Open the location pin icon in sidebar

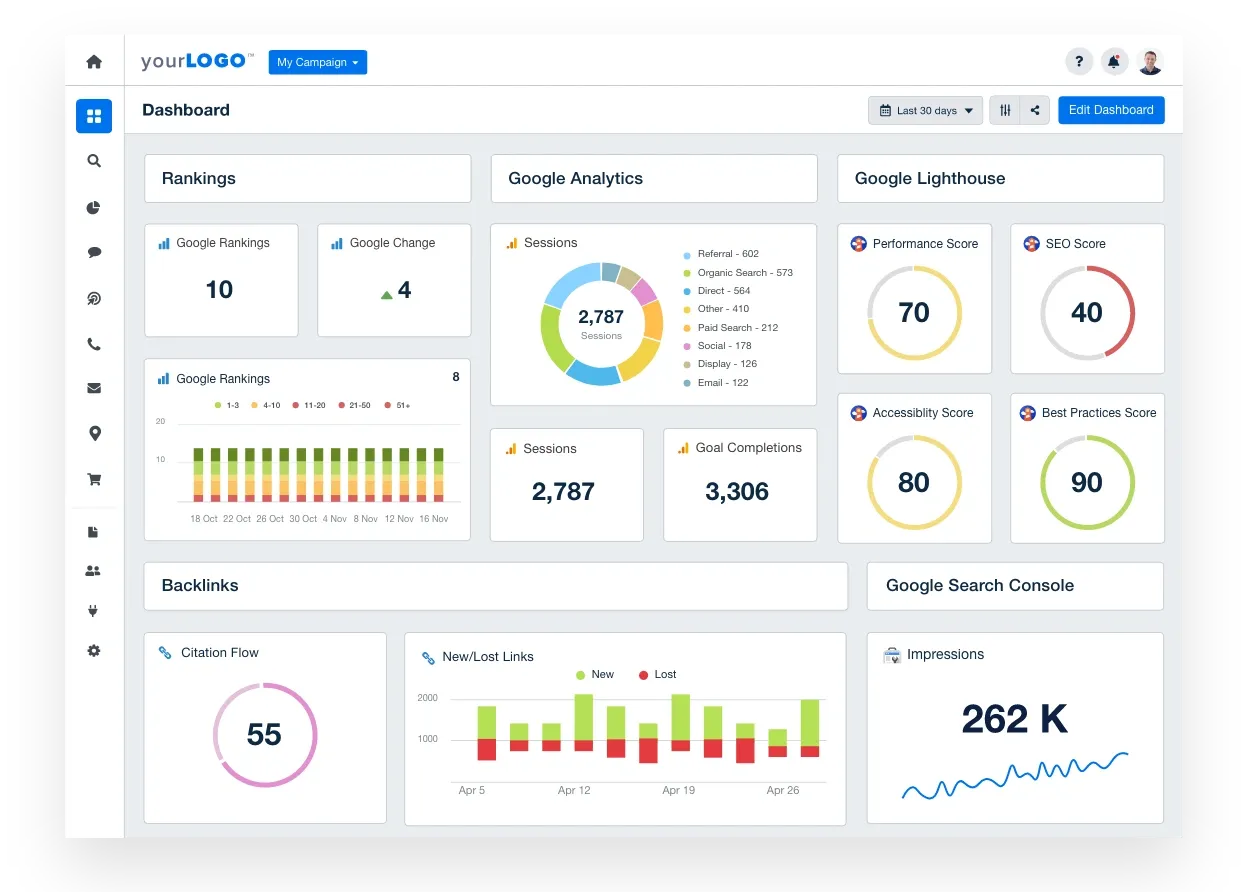pyautogui.click(x=94, y=434)
